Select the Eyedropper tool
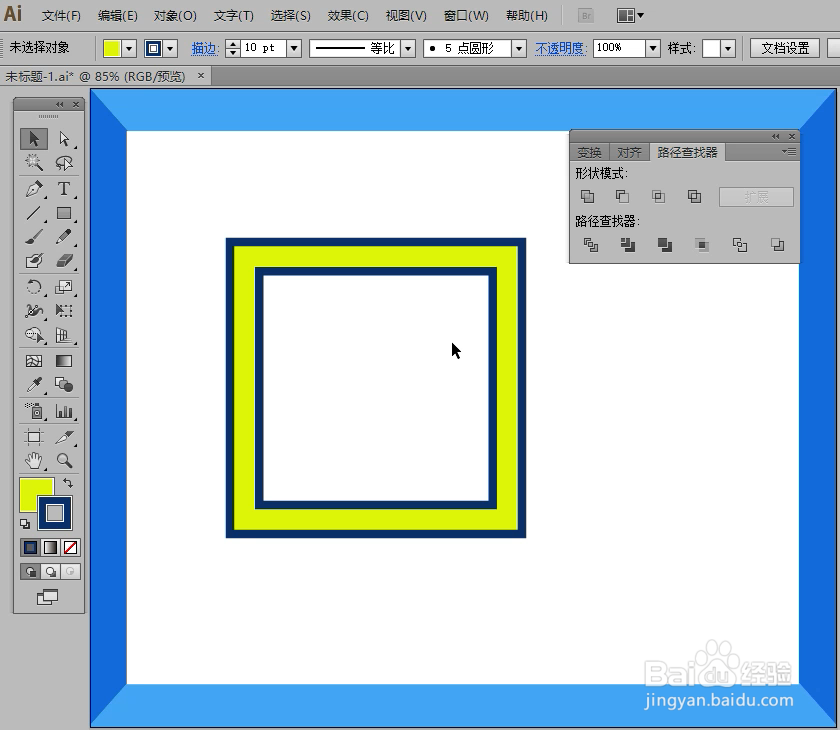 [34, 385]
